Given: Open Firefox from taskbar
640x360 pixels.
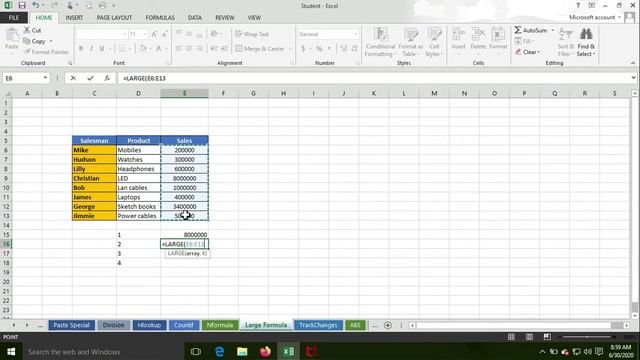Looking at the screenshot, I should click(265, 351).
